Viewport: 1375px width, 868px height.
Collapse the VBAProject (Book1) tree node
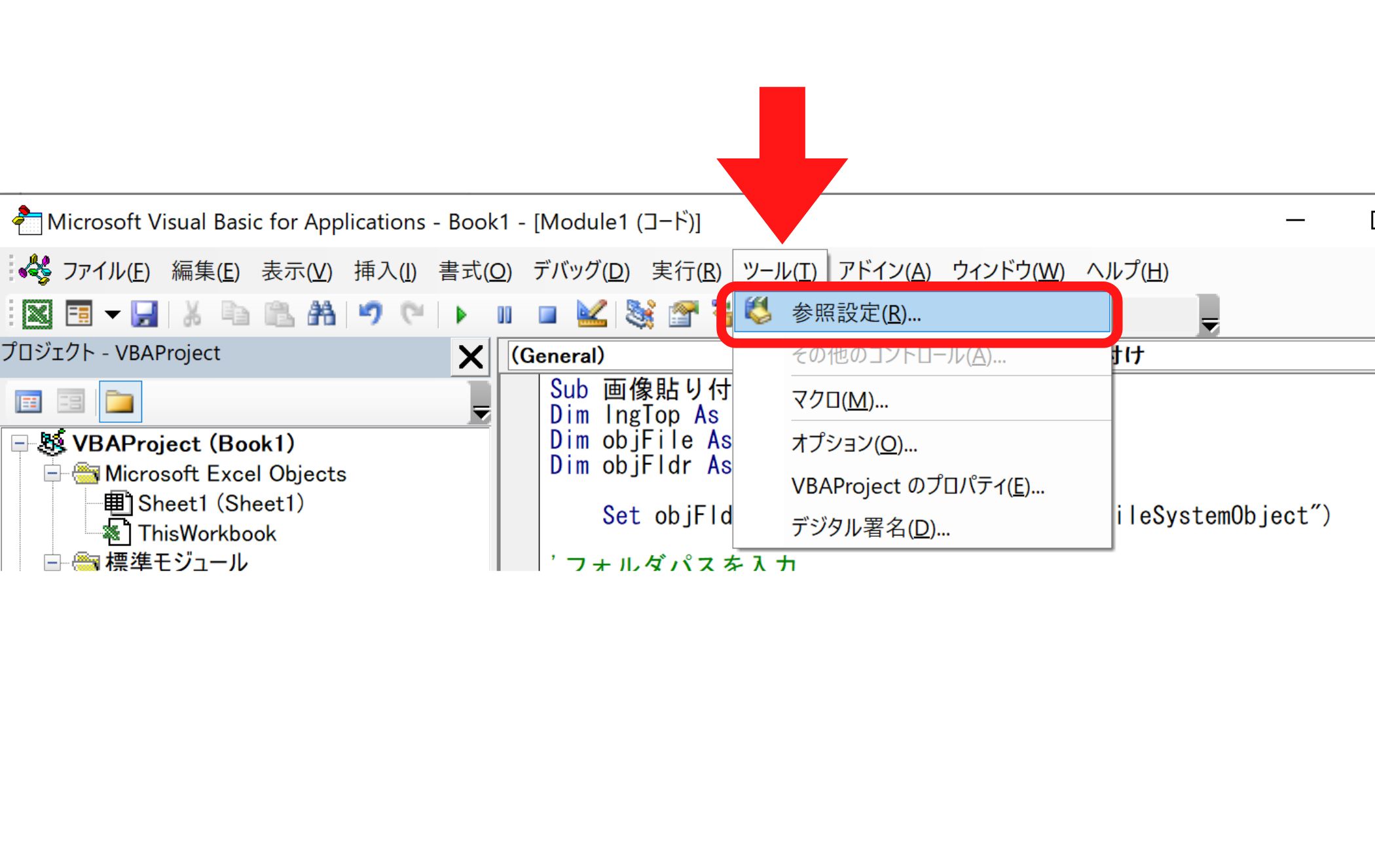point(20,444)
